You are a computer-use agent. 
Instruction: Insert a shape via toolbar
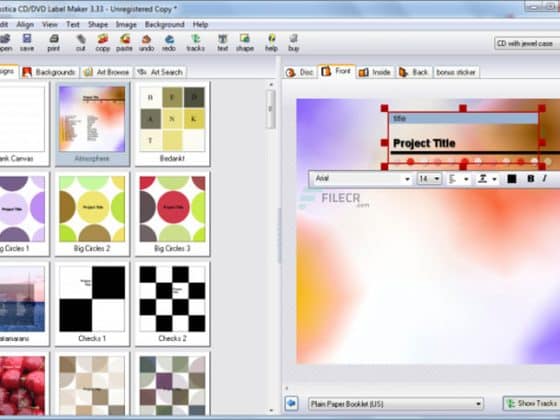(x=245, y=42)
